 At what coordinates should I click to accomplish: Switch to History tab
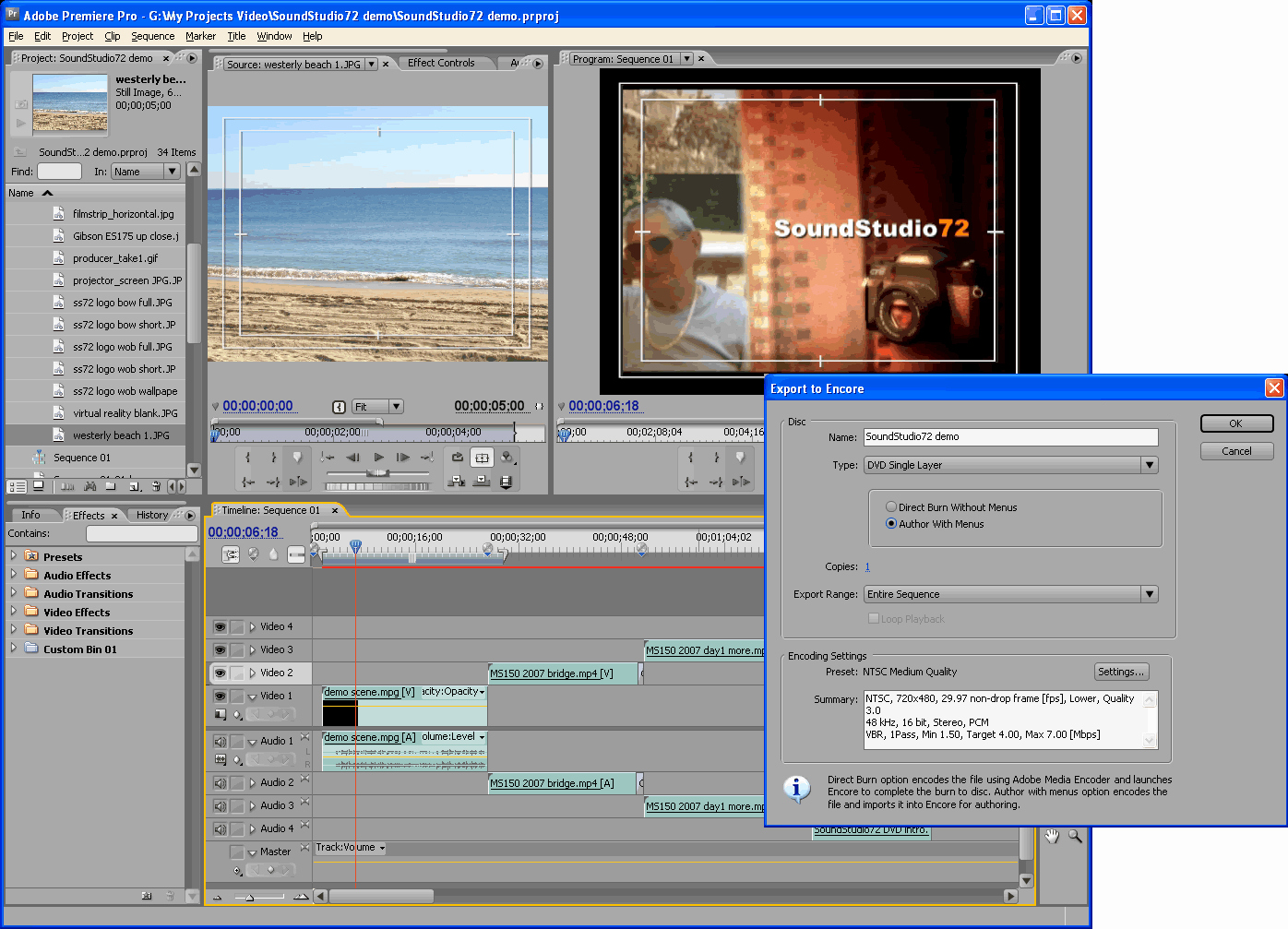tap(152, 515)
